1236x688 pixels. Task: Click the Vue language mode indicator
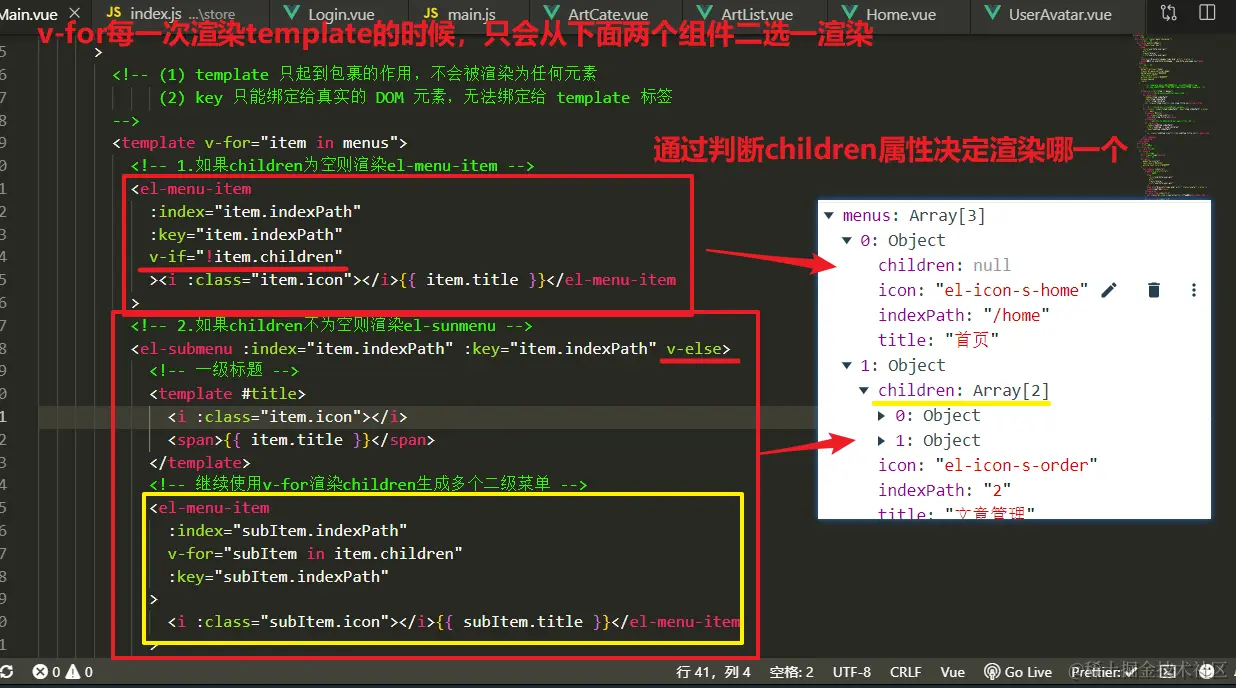pos(952,672)
